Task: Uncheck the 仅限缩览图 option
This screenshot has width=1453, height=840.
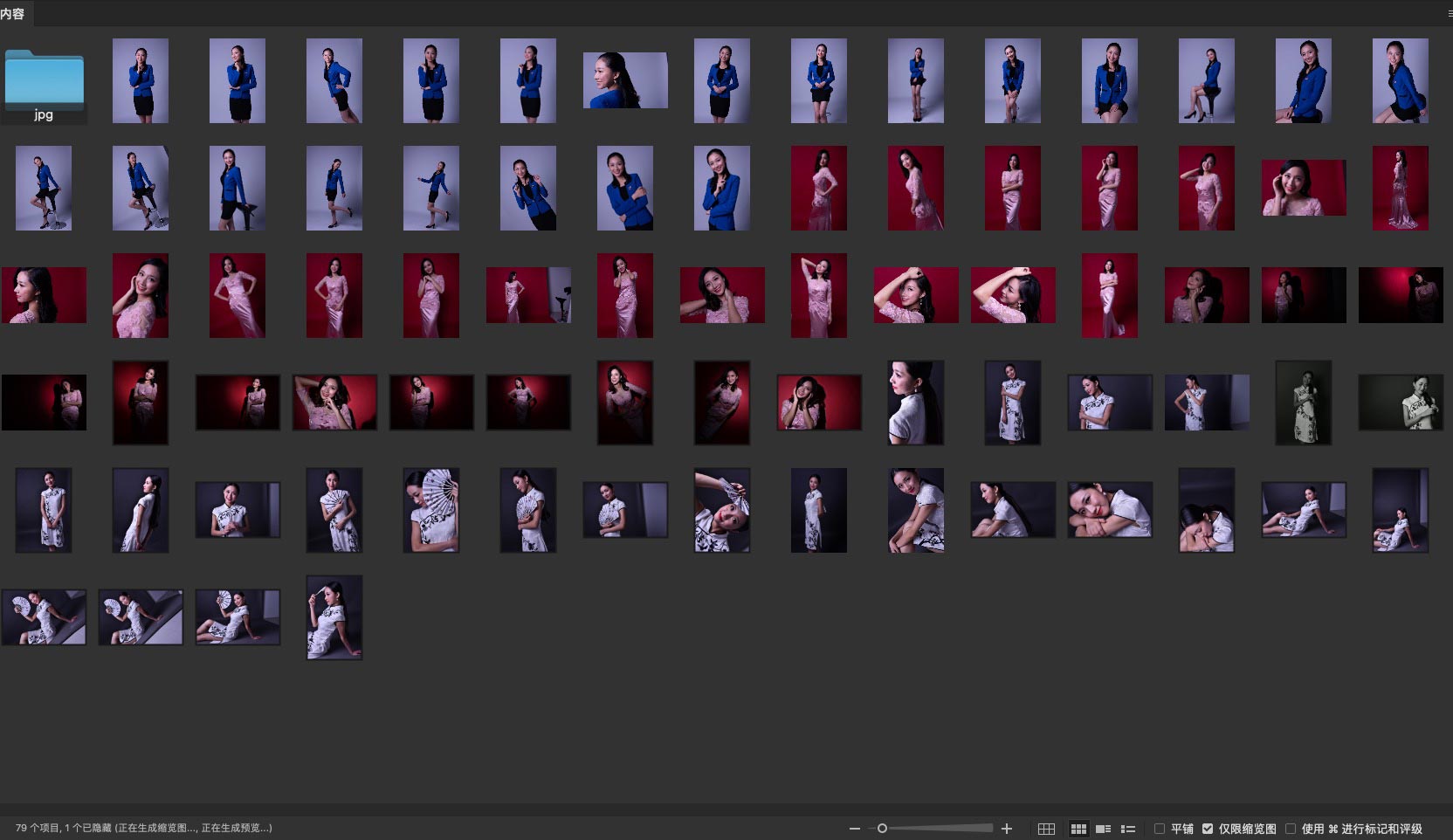Action: 1208,829
